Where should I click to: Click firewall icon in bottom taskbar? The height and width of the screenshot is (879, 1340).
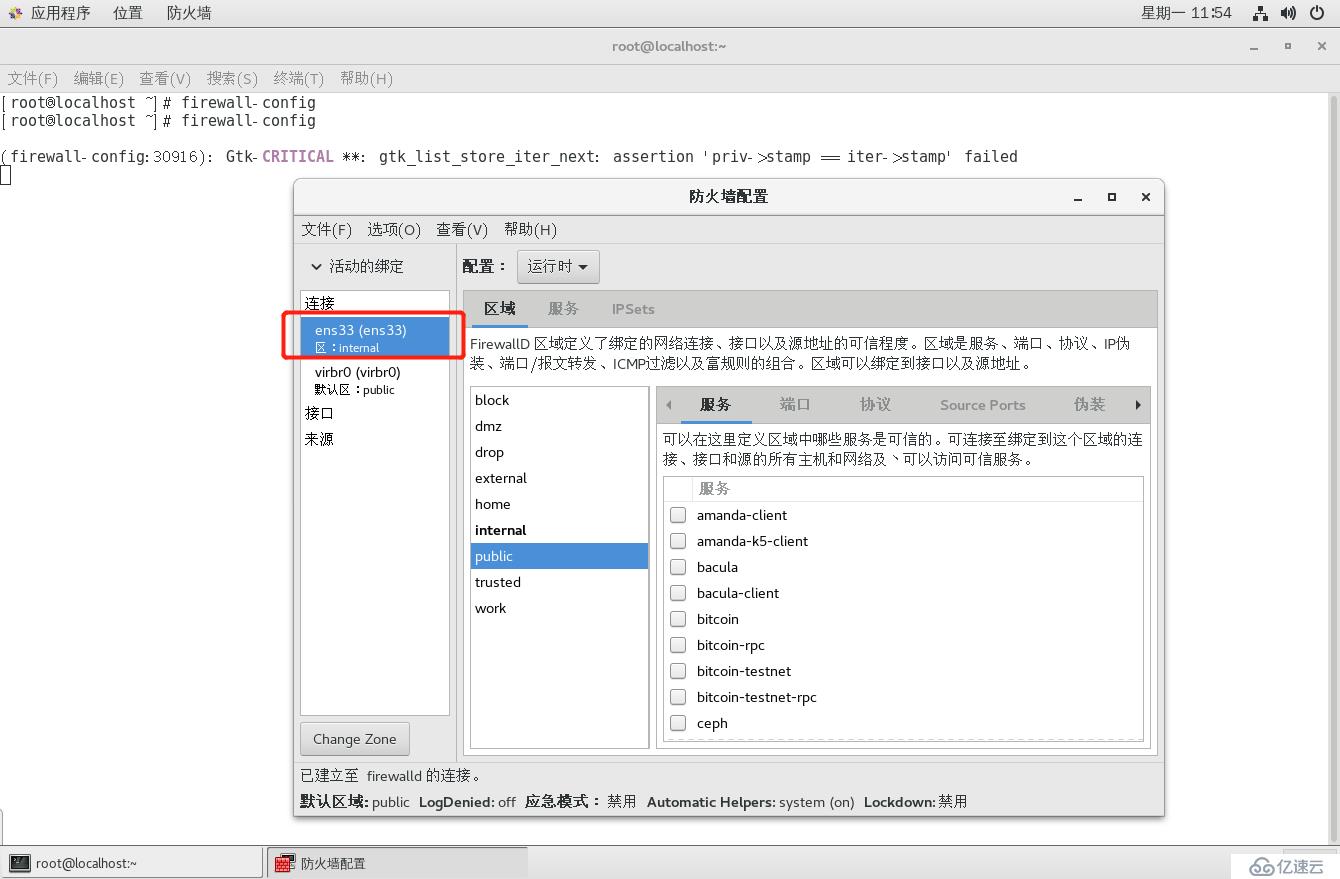pyautogui.click(x=284, y=863)
